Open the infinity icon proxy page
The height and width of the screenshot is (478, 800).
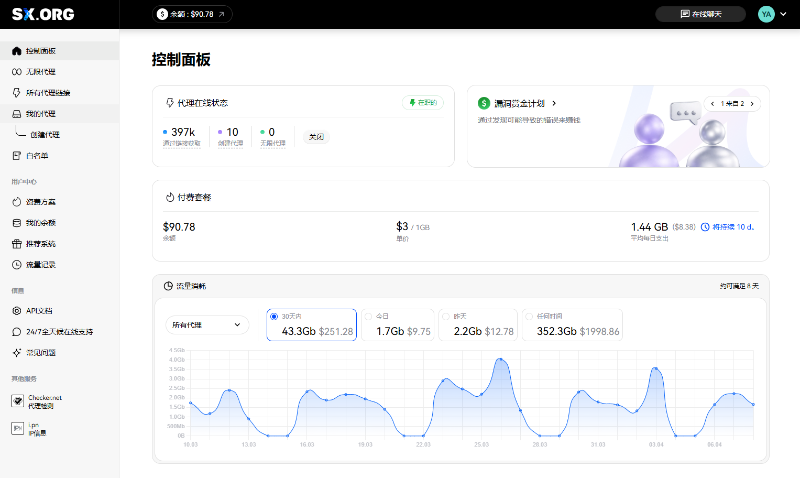coord(16,72)
